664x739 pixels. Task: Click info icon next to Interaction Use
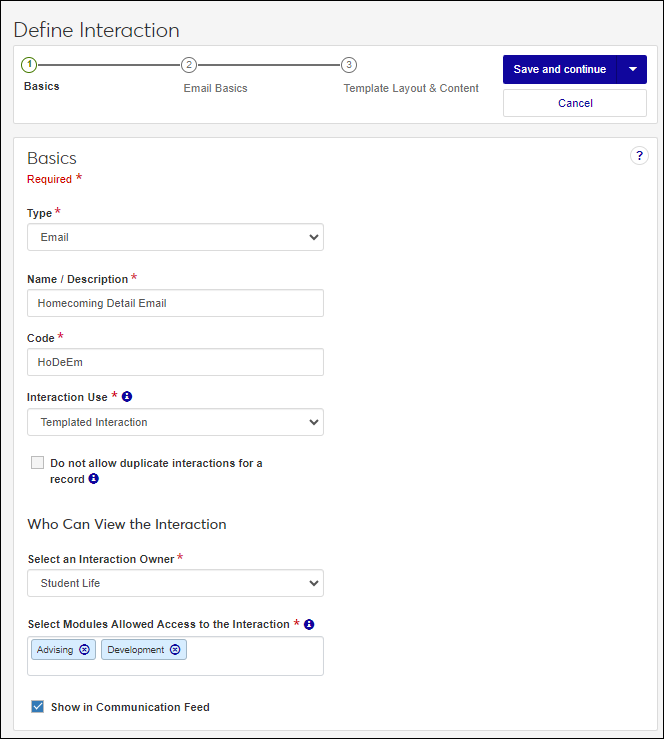[128, 397]
